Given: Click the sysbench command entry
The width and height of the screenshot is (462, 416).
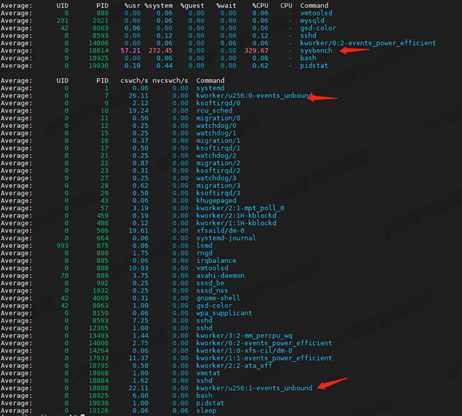Looking at the screenshot, I should 316,51.
